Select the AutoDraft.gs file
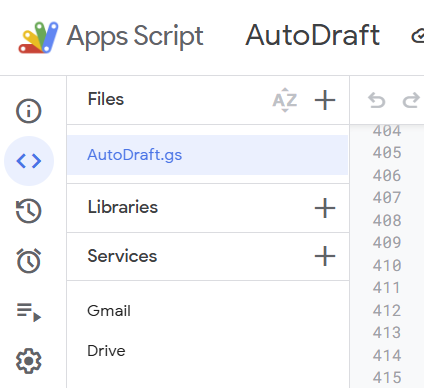This screenshot has width=424, height=388. pos(207,155)
